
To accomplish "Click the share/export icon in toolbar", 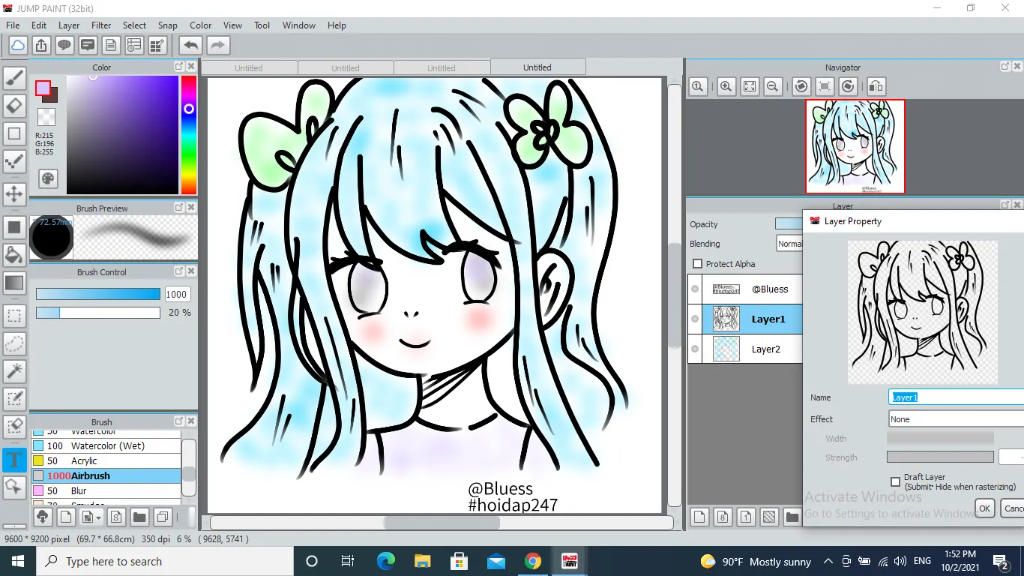I will [41, 45].
